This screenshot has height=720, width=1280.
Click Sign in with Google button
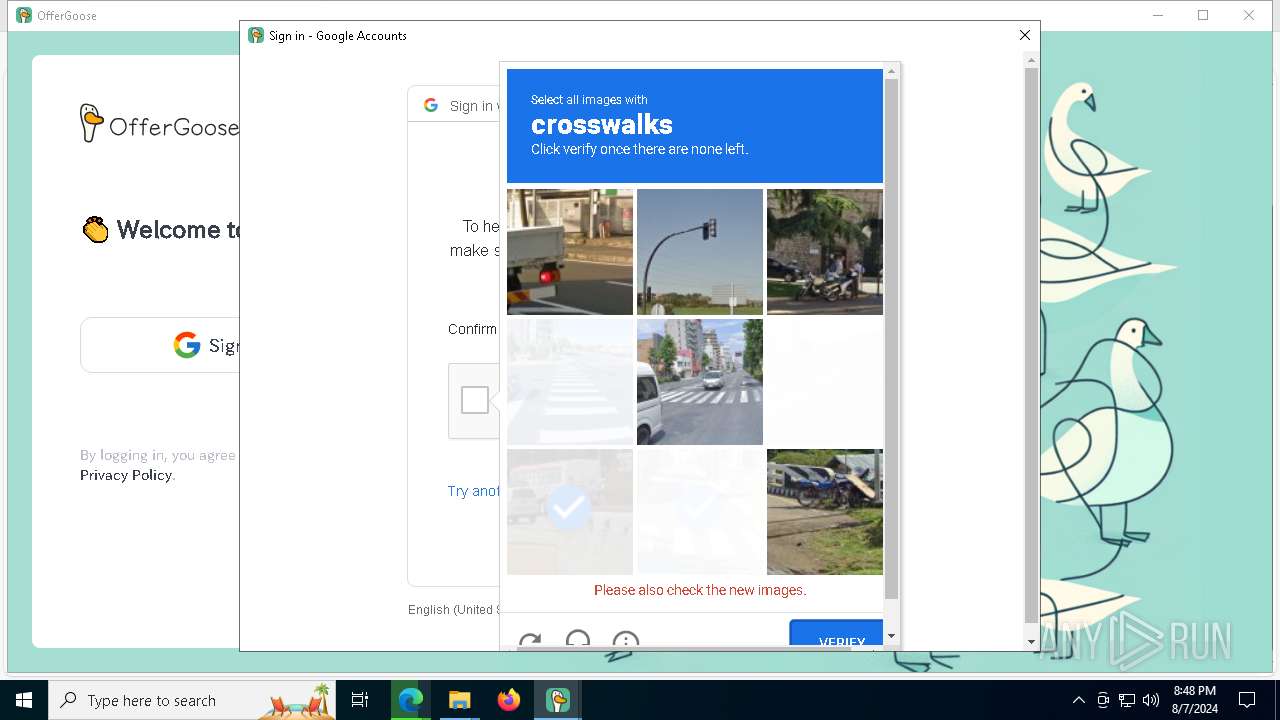tap(160, 345)
